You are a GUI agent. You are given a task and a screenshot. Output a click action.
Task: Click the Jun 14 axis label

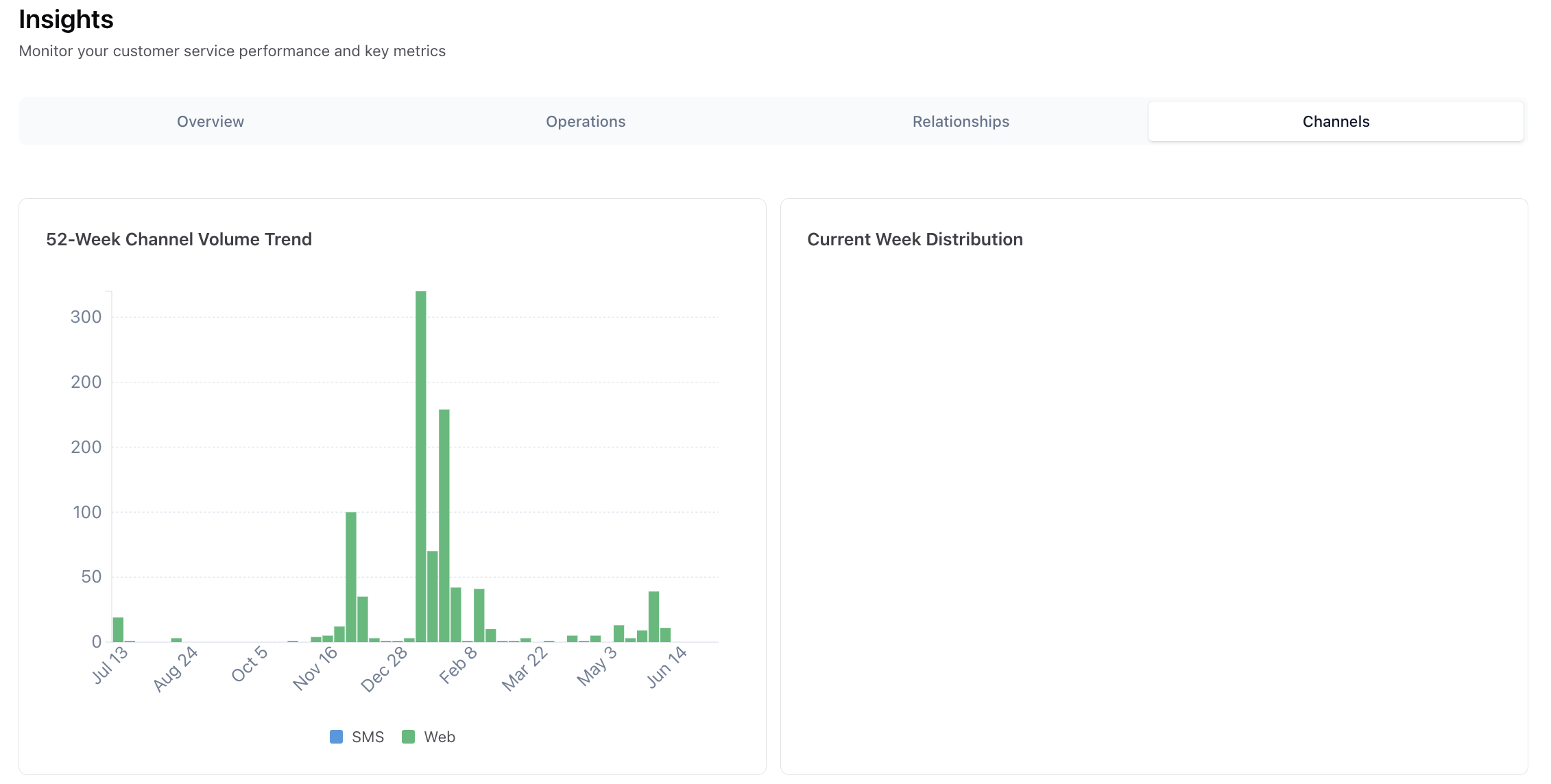pos(667,667)
